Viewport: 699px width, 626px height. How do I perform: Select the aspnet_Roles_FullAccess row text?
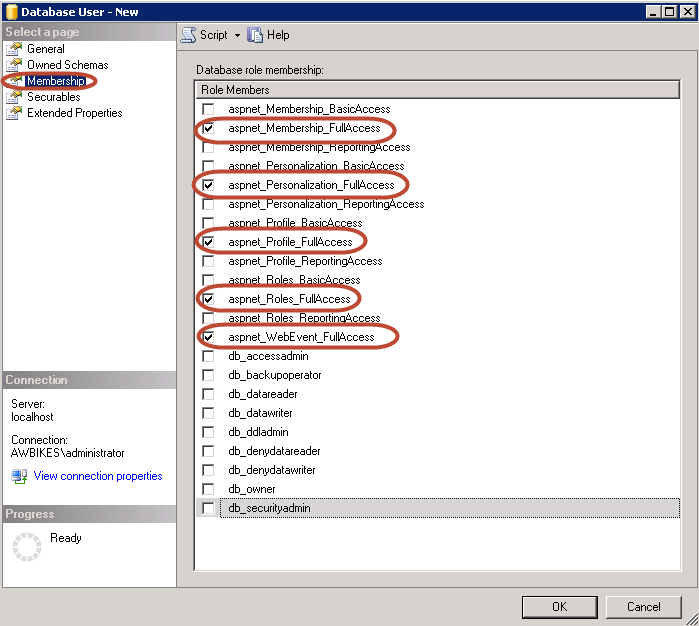289,299
